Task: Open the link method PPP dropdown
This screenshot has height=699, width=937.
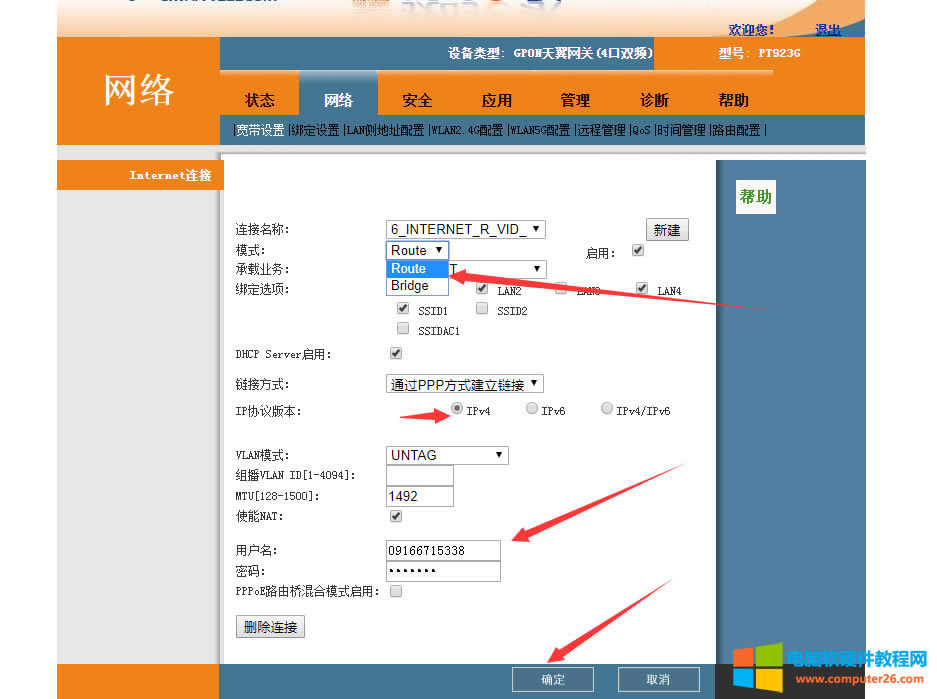Action: (465, 384)
